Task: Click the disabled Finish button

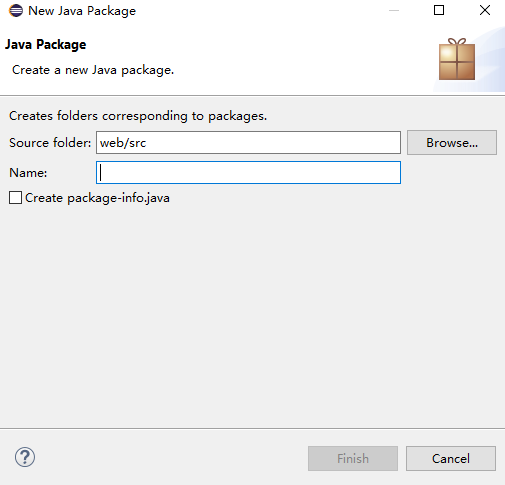Action: pyautogui.click(x=353, y=458)
